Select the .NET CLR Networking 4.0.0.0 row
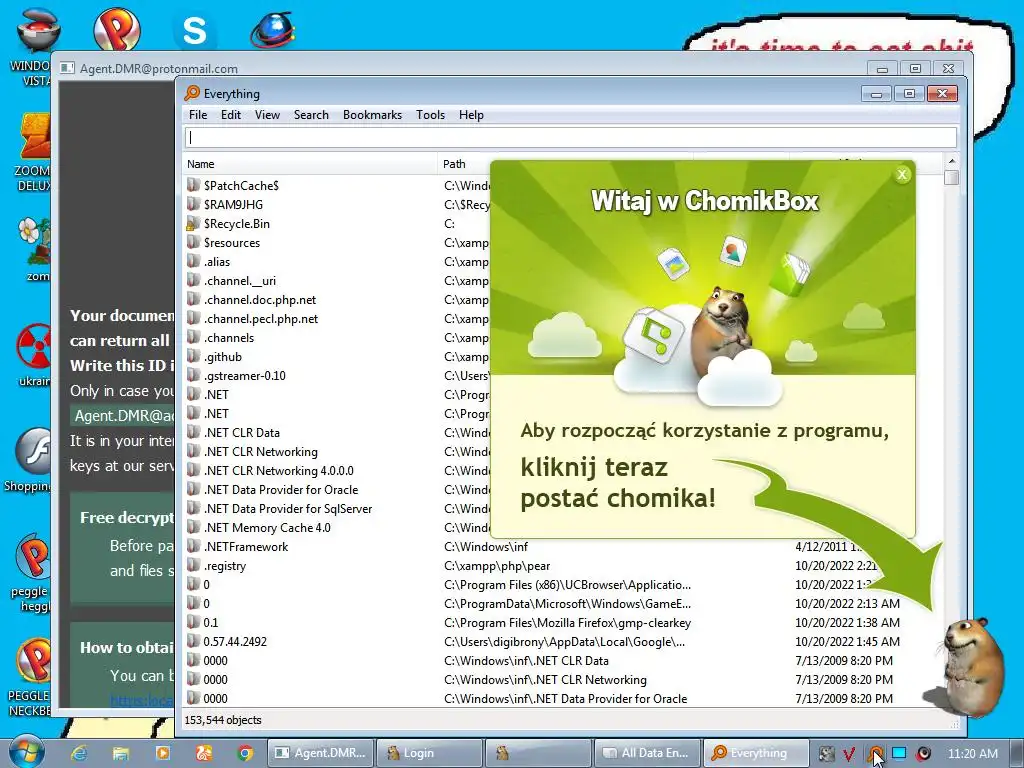This screenshot has width=1024, height=768. [278, 470]
